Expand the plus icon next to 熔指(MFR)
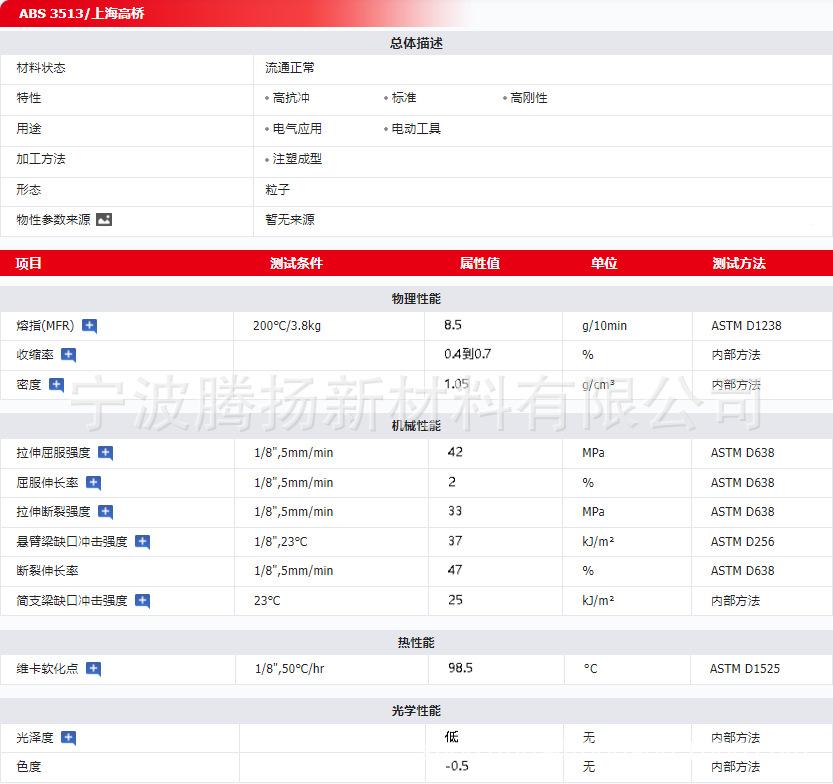 point(89,326)
